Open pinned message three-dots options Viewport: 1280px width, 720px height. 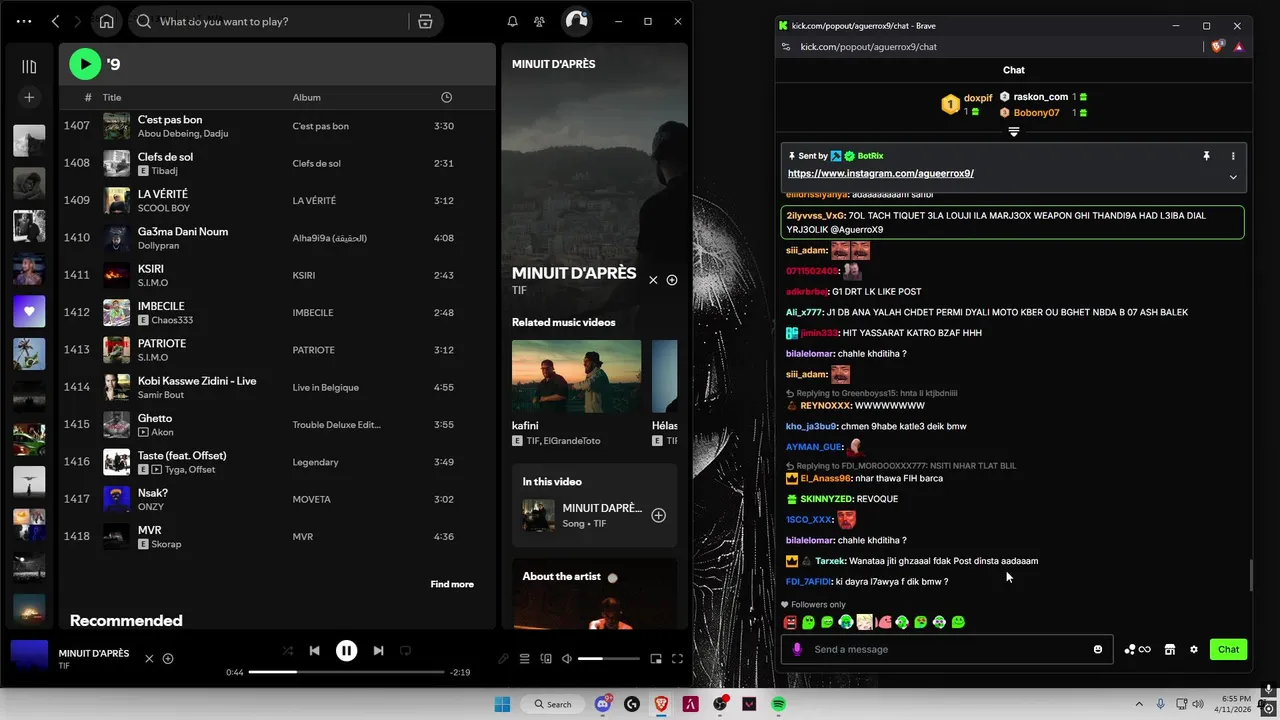1233,156
